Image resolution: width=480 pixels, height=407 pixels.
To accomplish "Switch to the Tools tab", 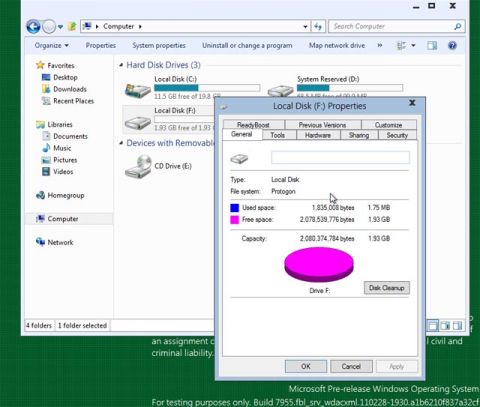I will pyautogui.click(x=278, y=135).
